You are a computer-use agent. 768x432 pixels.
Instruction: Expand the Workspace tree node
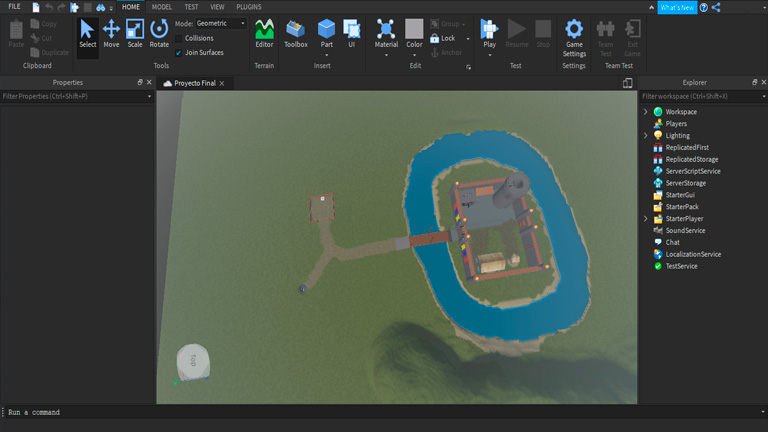click(645, 112)
